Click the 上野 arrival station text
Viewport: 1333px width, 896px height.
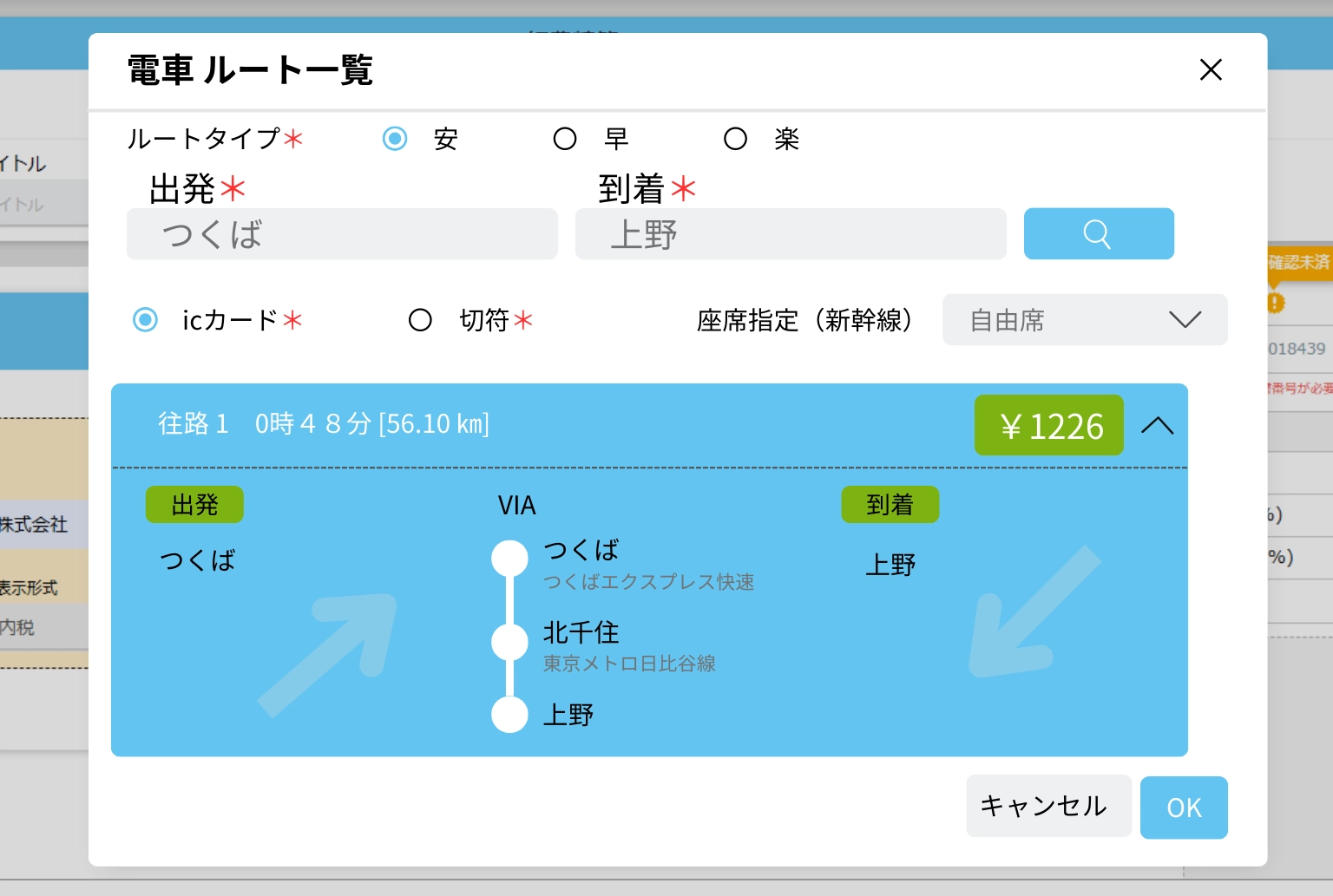click(890, 566)
